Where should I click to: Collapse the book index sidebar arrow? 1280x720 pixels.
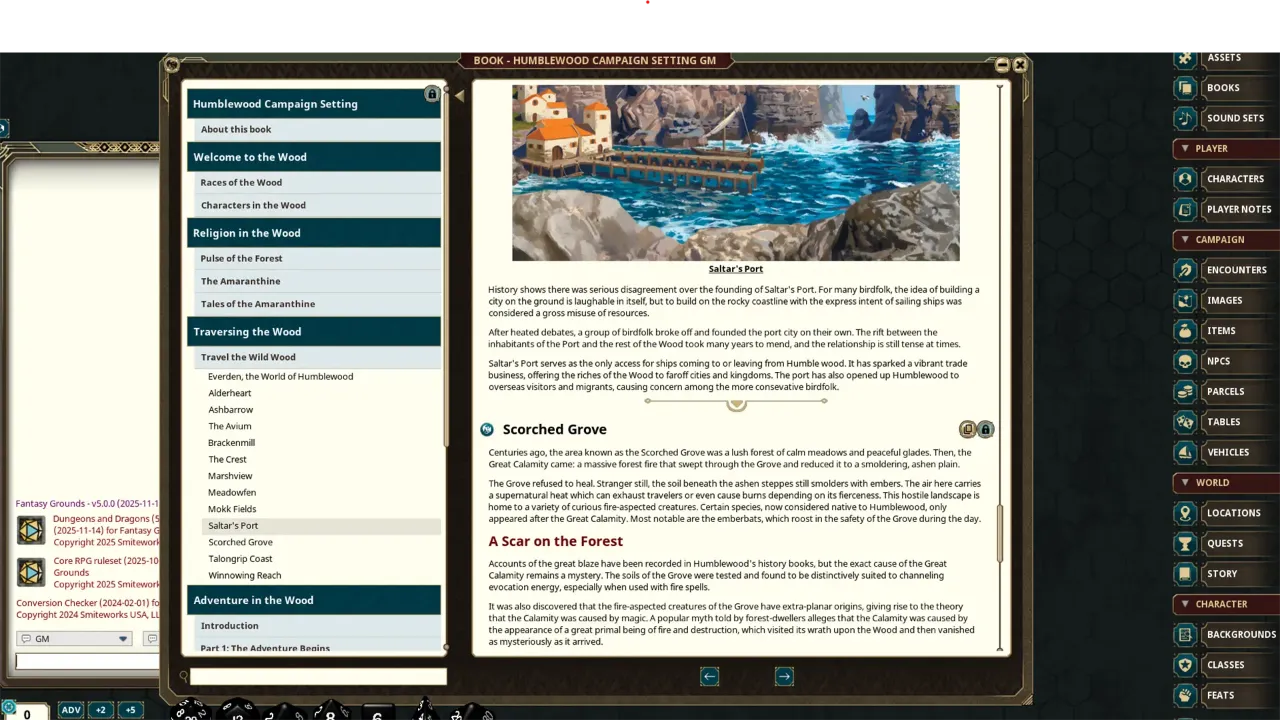tap(459, 95)
